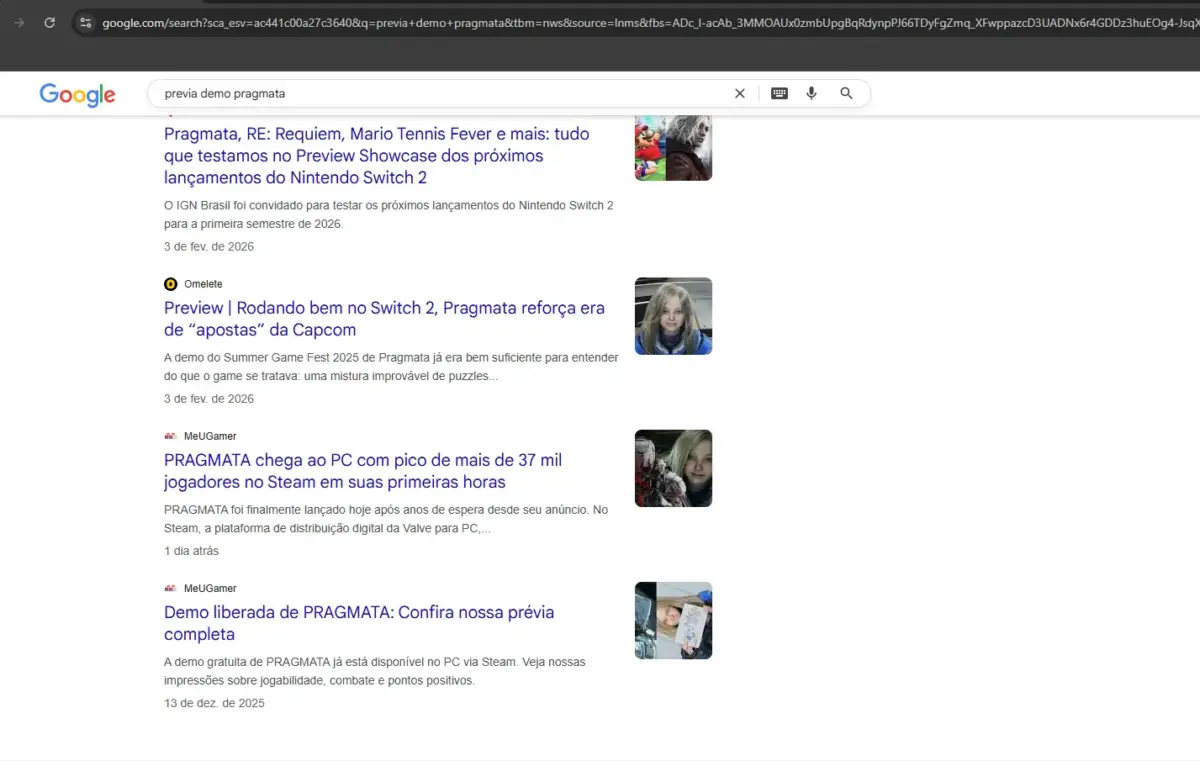Click the '3 de fev. de 2026' date under Omelete result

coord(209,399)
